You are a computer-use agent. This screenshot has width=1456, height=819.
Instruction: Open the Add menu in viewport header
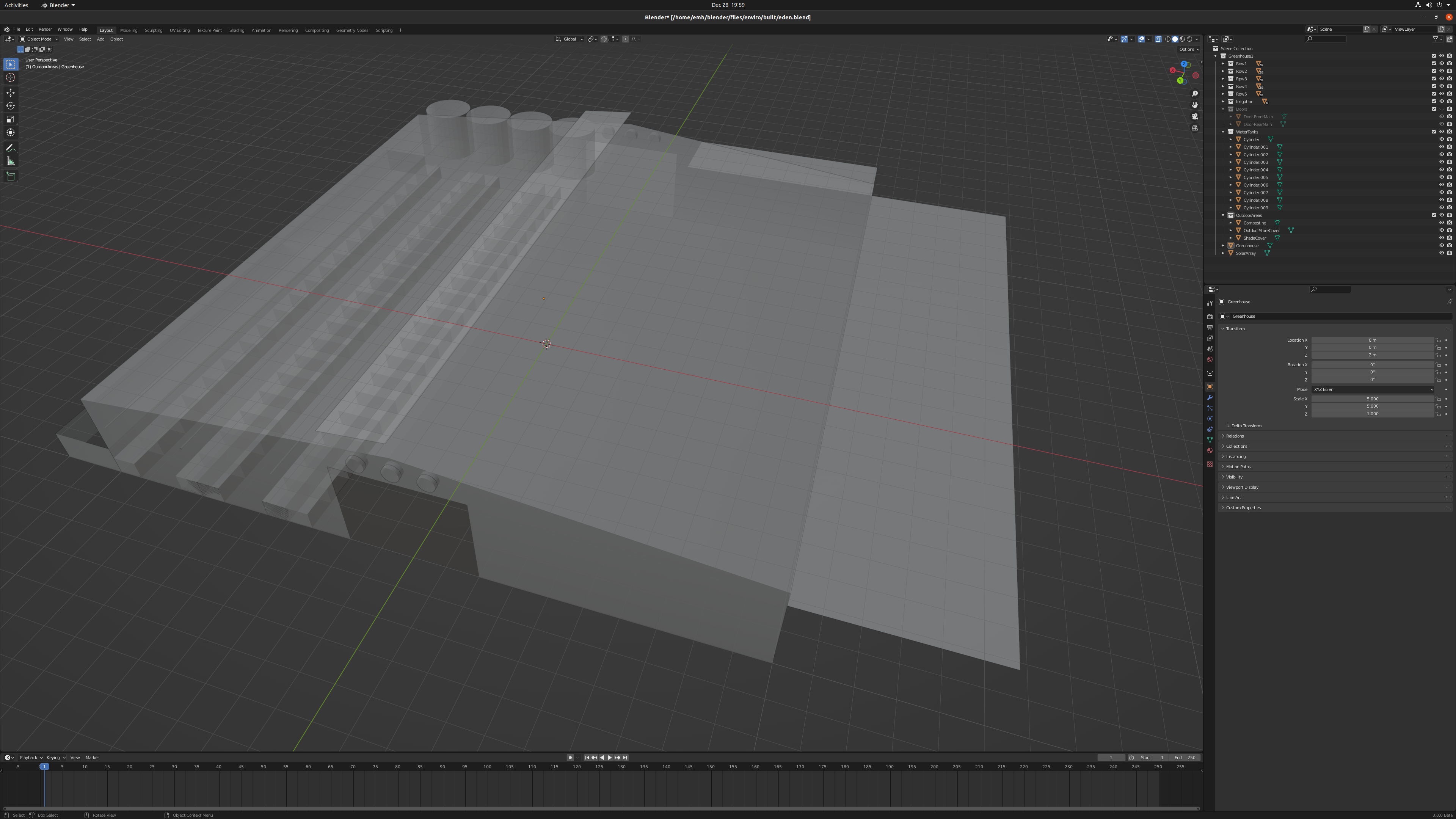tap(100, 39)
